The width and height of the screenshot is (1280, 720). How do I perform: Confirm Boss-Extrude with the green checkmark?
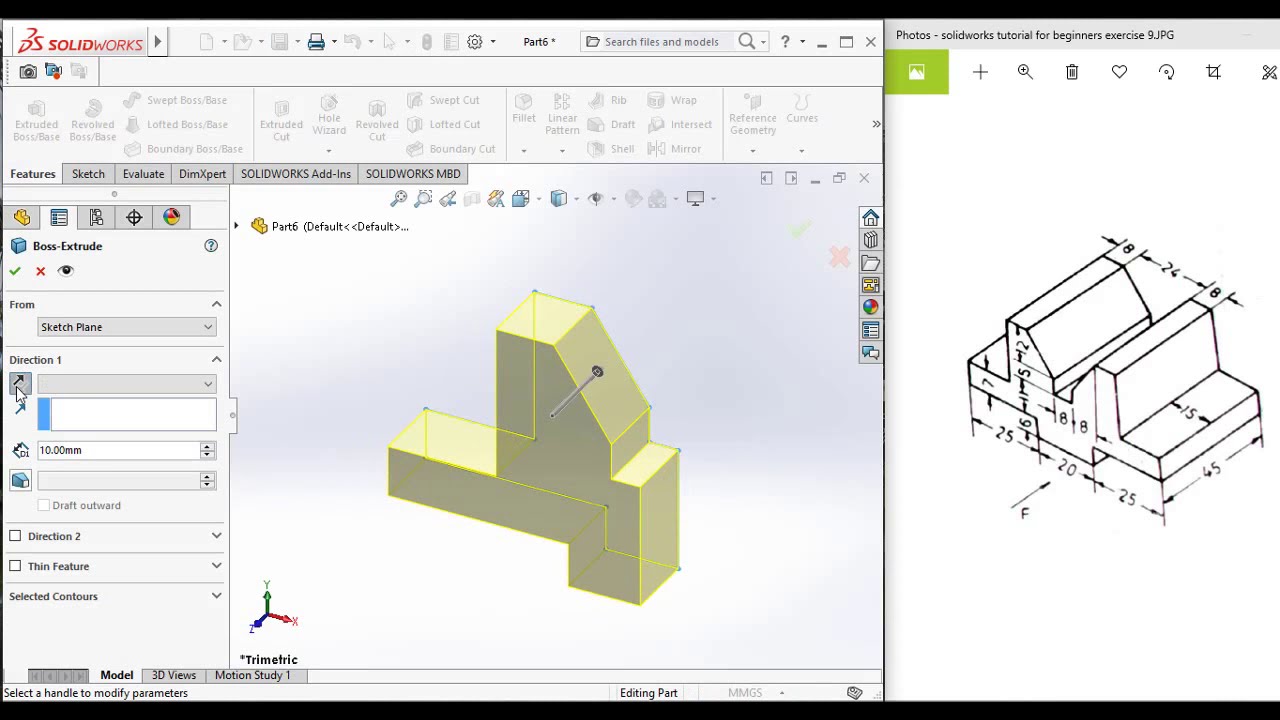(15, 271)
